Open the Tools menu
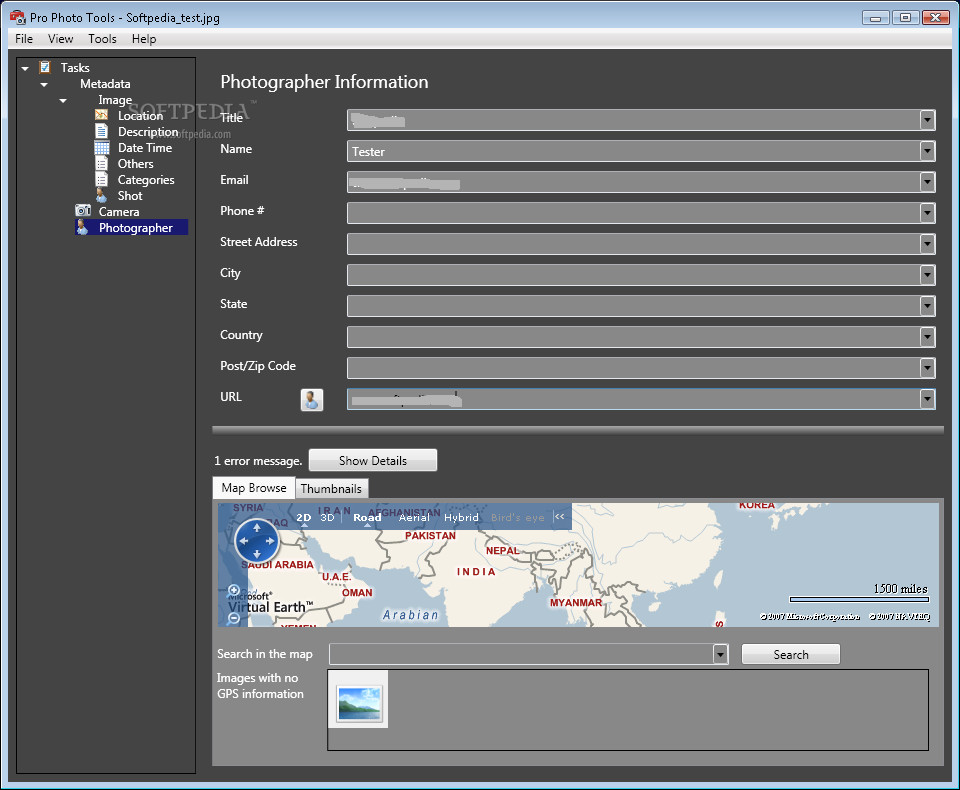This screenshot has height=790, width=960. coord(102,39)
